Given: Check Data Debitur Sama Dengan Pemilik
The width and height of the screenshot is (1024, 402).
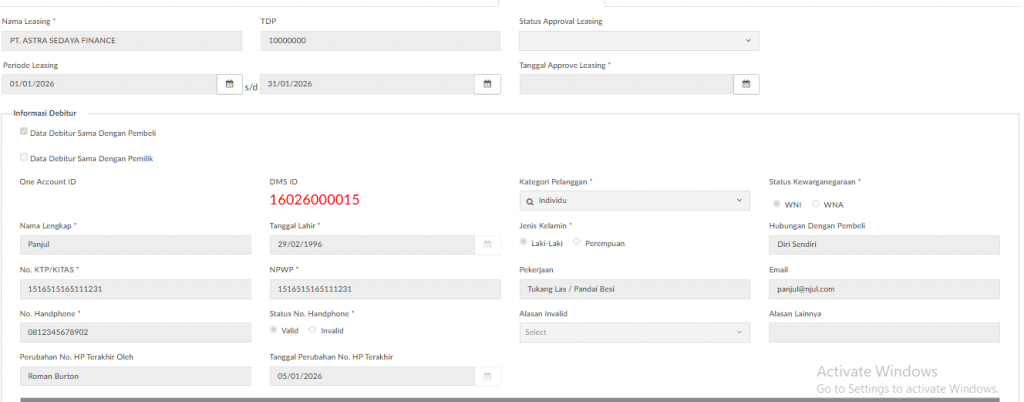Looking at the screenshot, I should (x=24, y=158).
